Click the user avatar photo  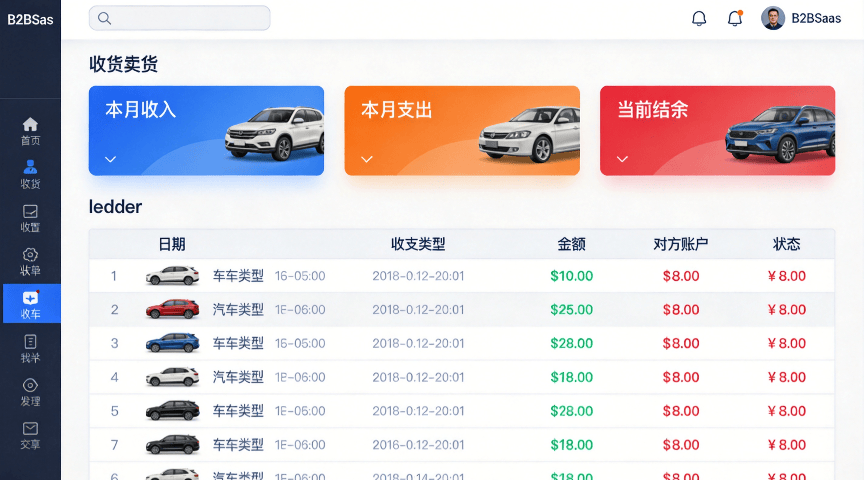773,19
